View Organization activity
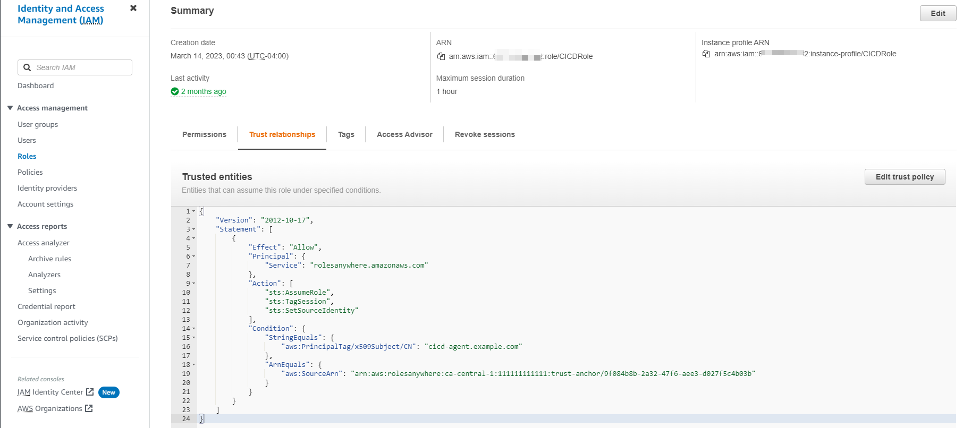The width and height of the screenshot is (964, 429). coord(52,323)
